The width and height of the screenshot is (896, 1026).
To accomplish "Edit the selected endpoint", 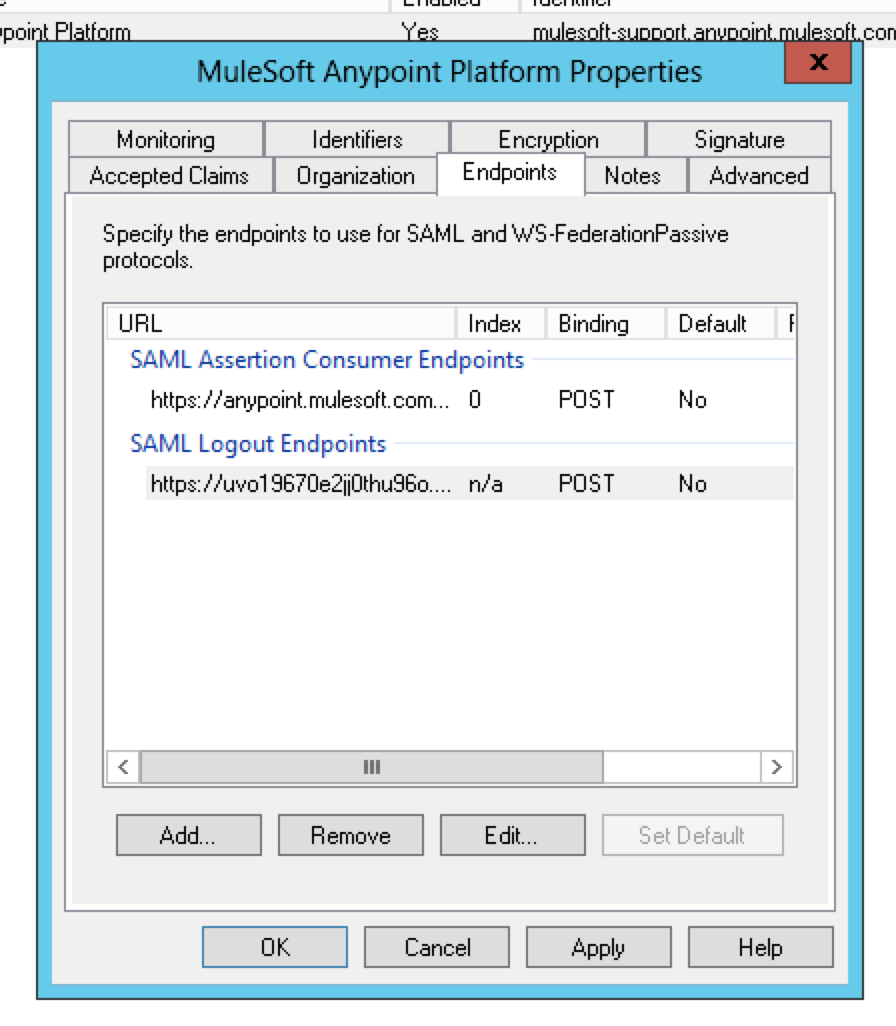I will coord(512,835).
